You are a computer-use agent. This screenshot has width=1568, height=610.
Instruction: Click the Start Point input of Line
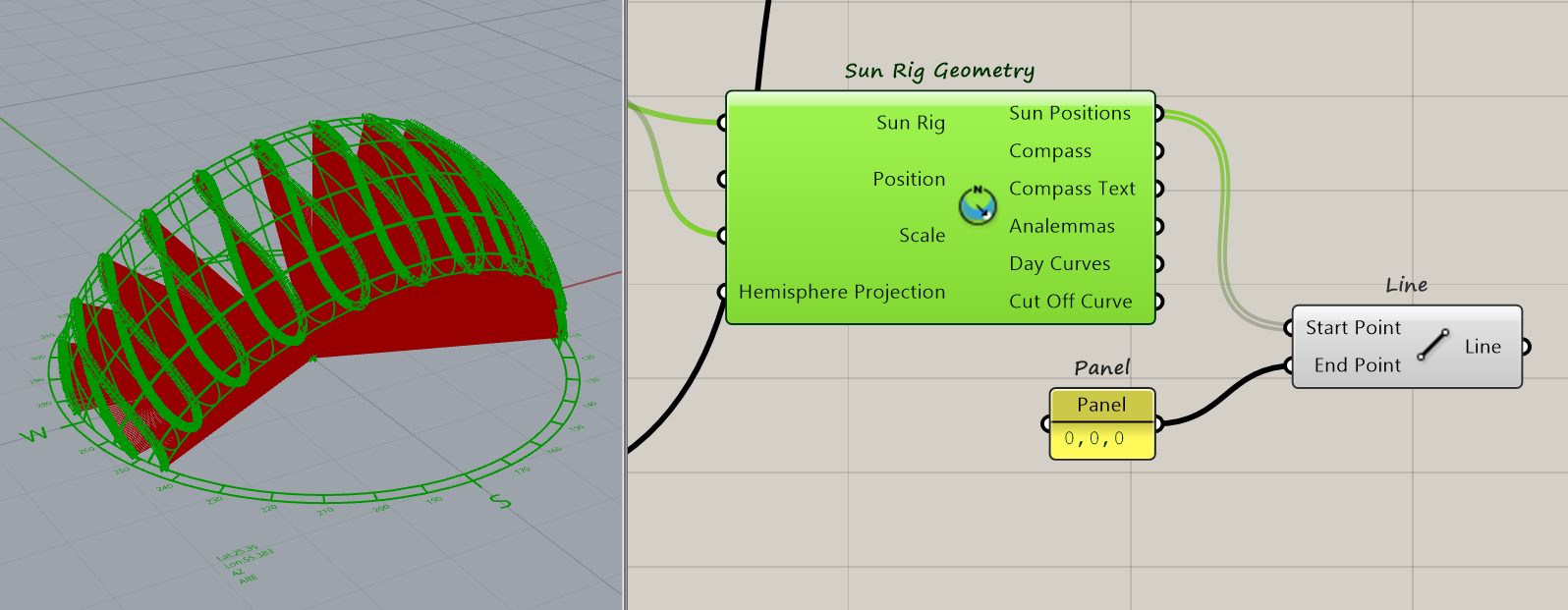pyautogui.click(x=1353, y=328)
